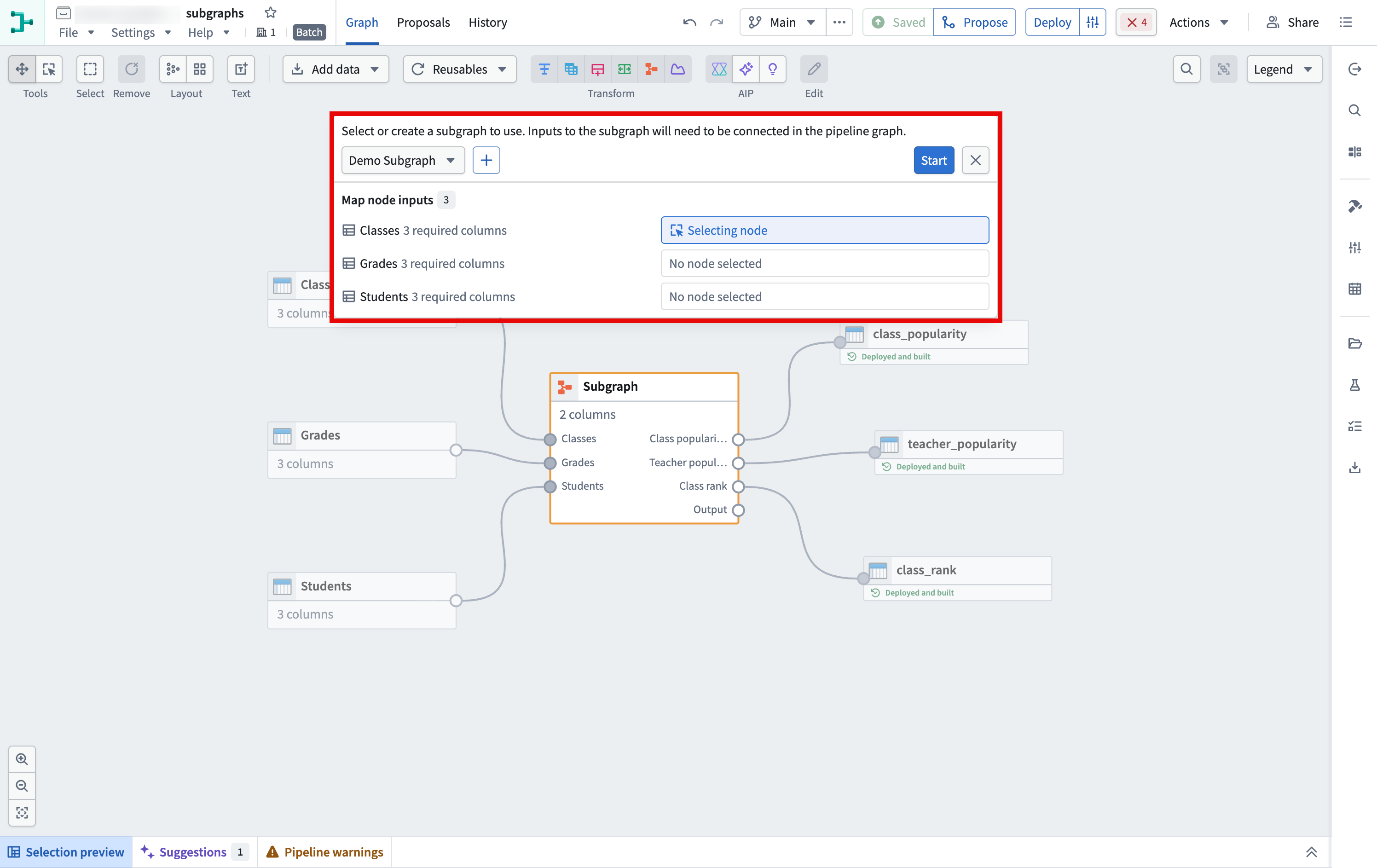Open right sidebar download icon
This screenshot has height=868, width=1377.
[1354, 468]
